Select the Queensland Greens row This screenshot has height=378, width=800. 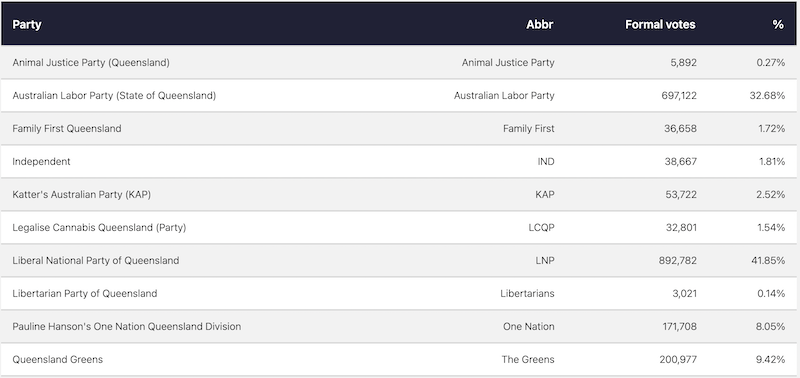tap(400, 359)
